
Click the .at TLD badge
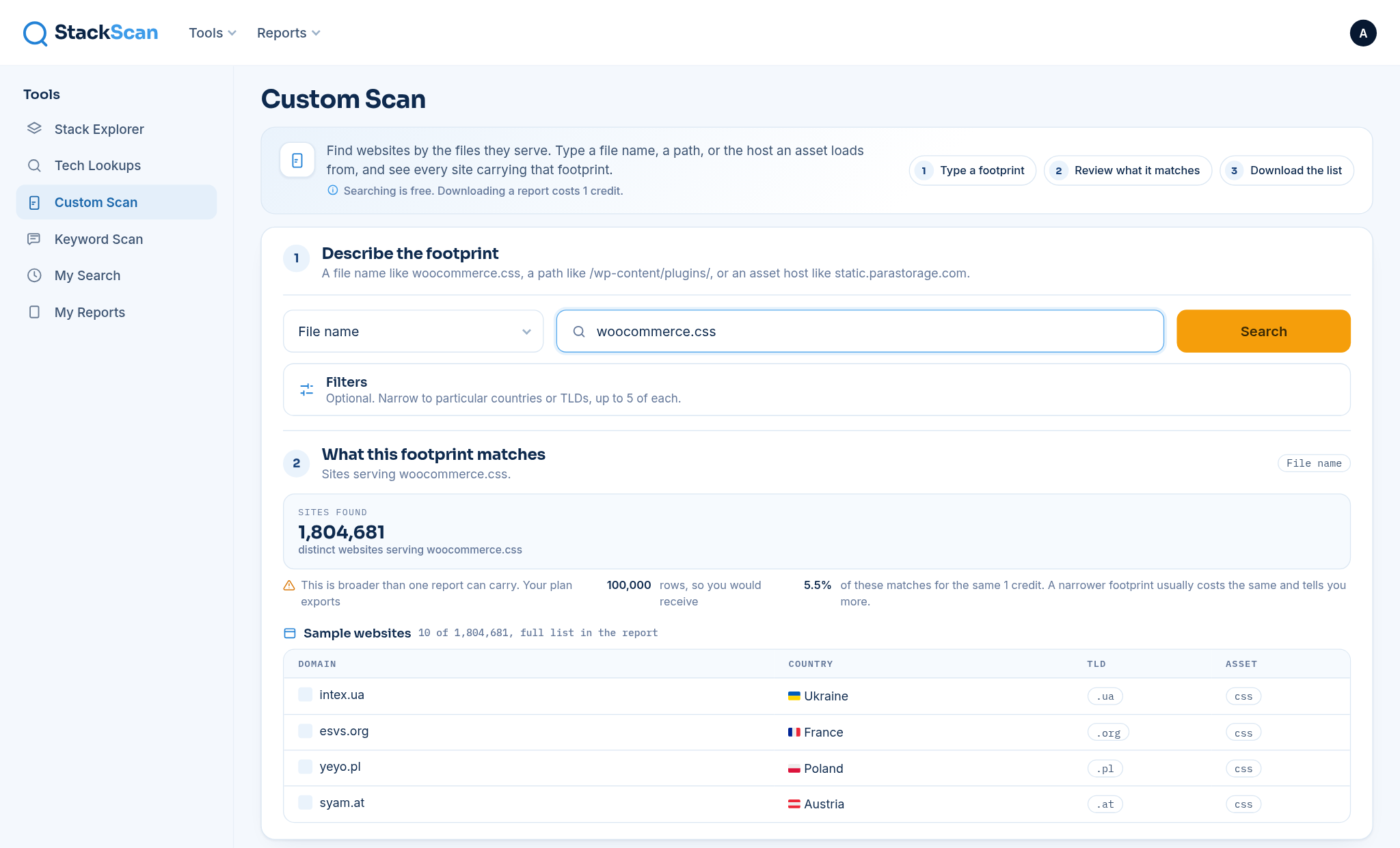point(1105,804)
